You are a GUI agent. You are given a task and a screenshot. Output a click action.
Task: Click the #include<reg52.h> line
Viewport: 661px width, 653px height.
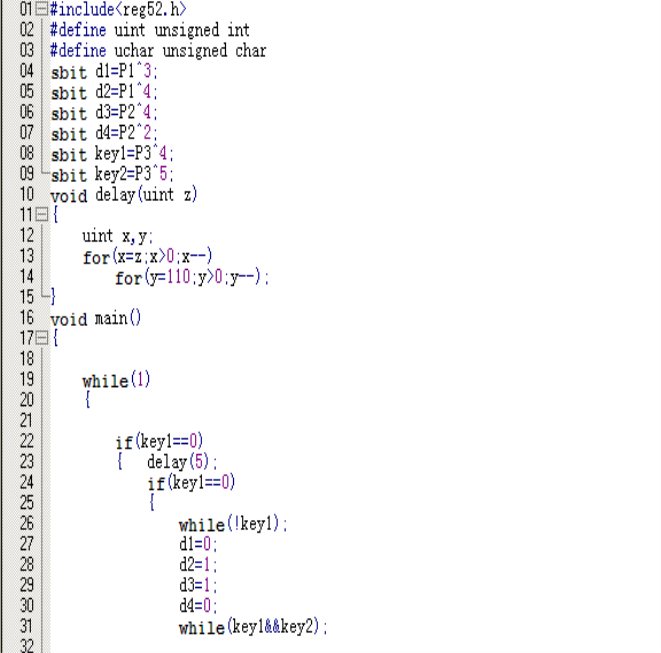click(118, 9)
